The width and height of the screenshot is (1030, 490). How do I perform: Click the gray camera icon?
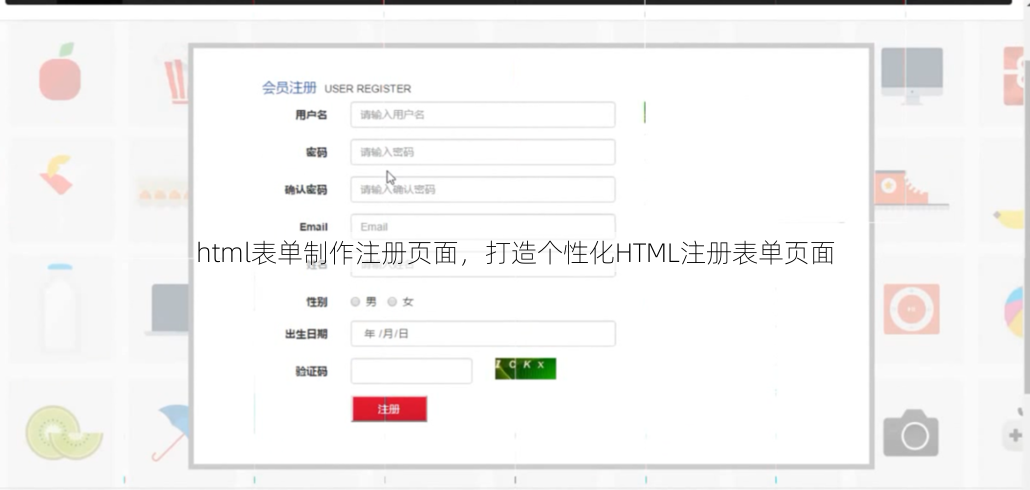tap(910, 433)
